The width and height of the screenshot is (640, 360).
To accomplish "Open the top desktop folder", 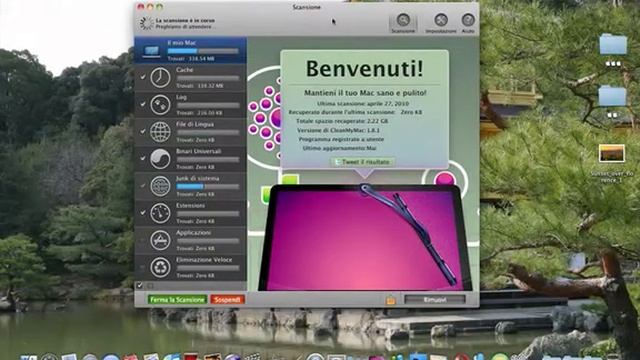I will [x=613, y=44].
